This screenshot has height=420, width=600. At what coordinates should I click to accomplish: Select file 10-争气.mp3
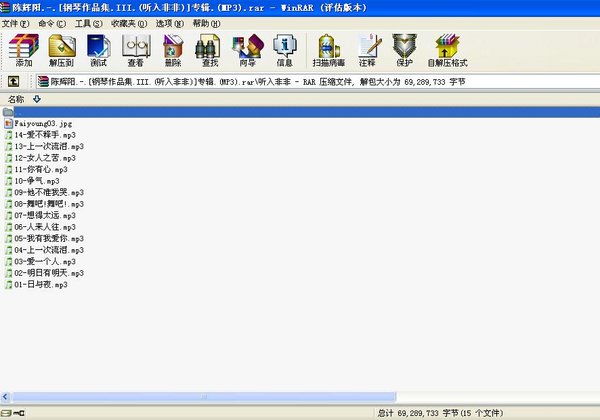tap(37, 181)
